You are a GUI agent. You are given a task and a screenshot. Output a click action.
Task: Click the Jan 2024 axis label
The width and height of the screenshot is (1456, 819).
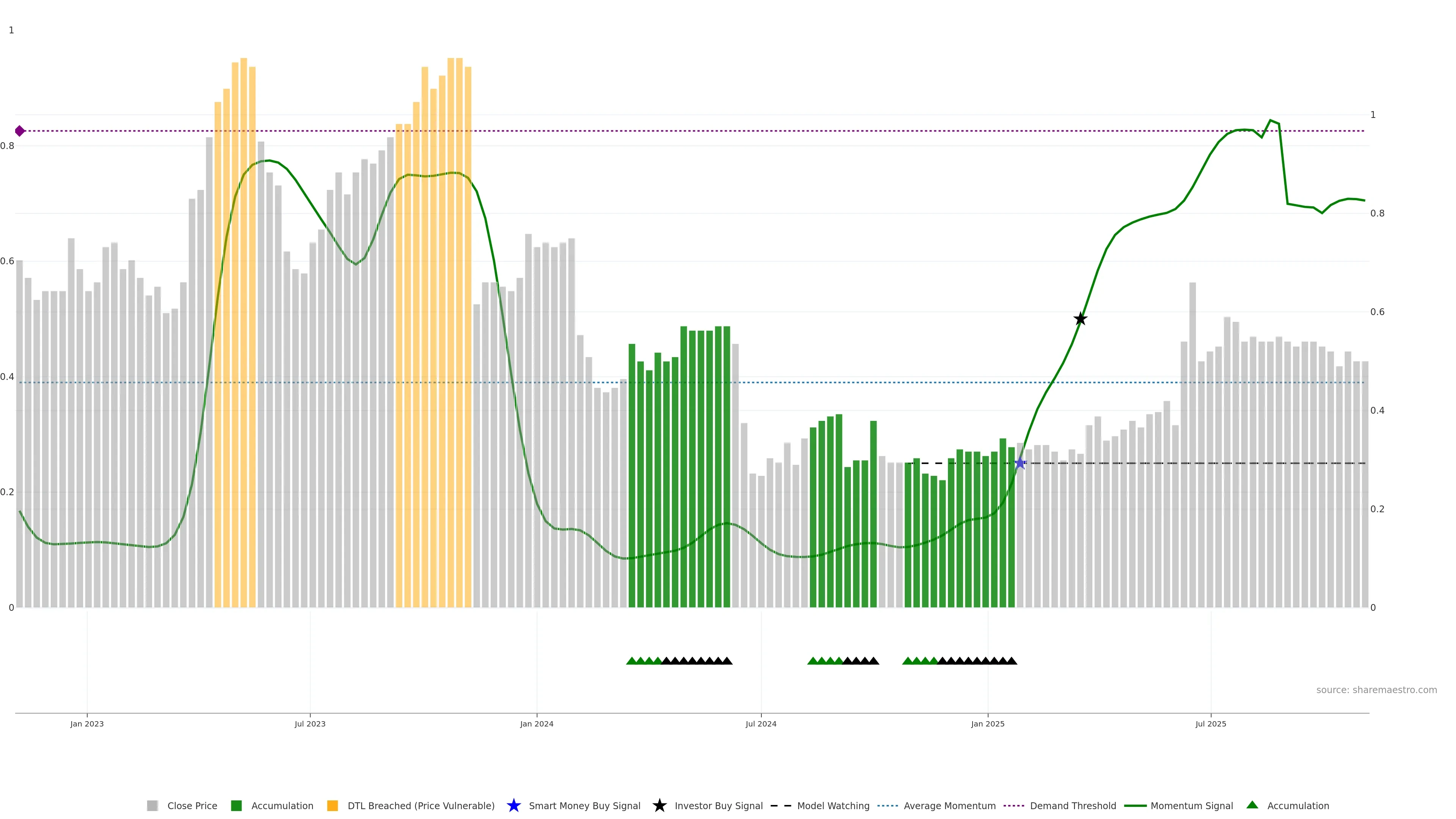coord(537,723)
